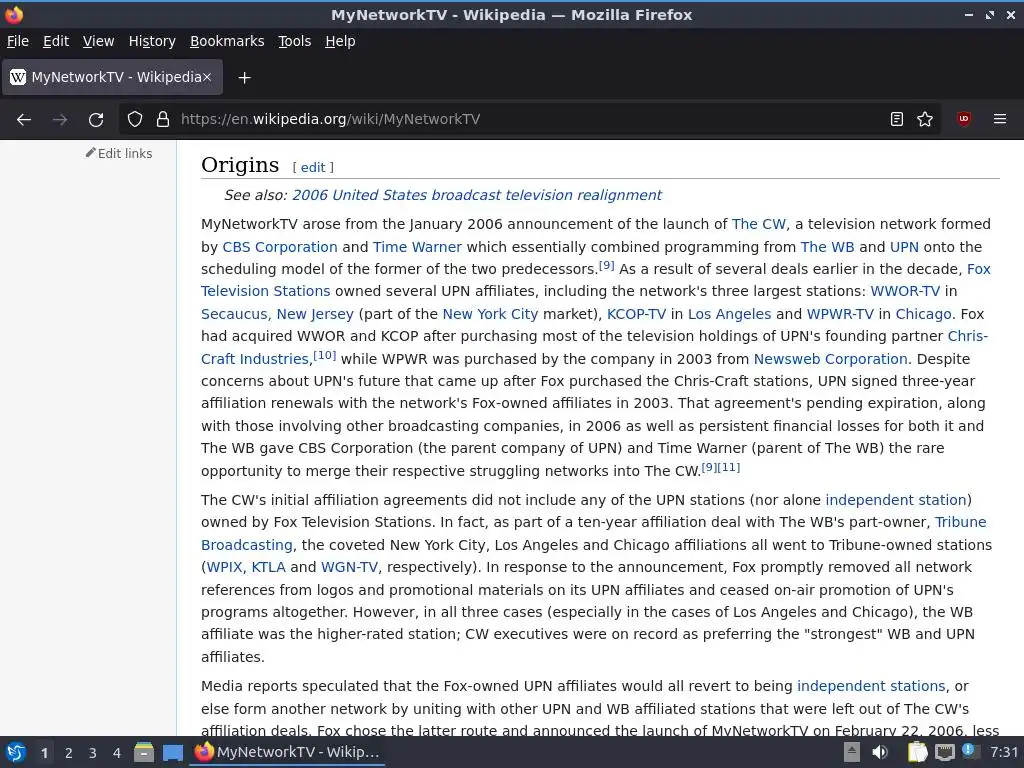The height and width of the screenshot is (768, 1024).
Task: Bookmark this page with the star
Action: click(925, 120)
